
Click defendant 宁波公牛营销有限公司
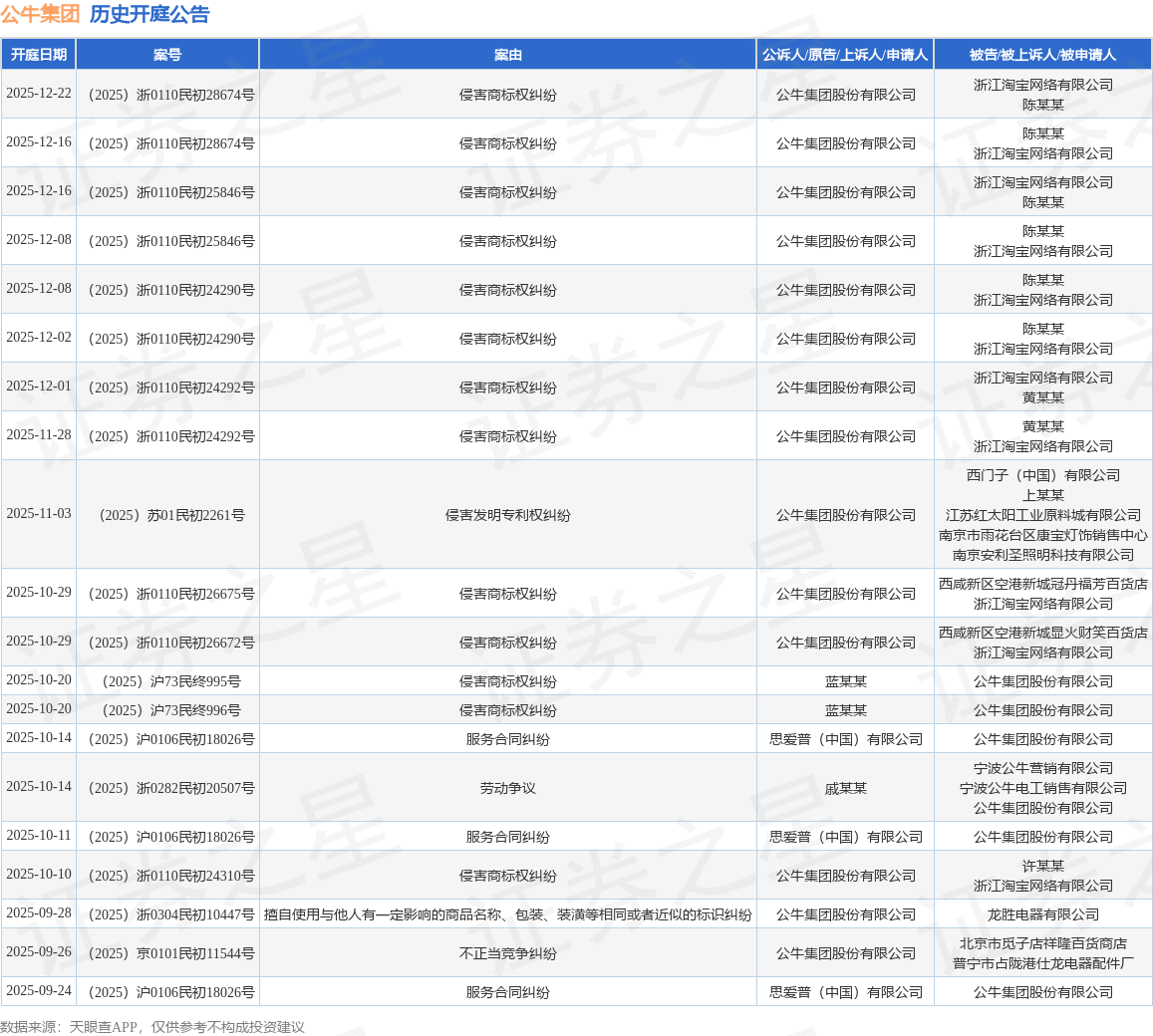[x=1042, y=768]
